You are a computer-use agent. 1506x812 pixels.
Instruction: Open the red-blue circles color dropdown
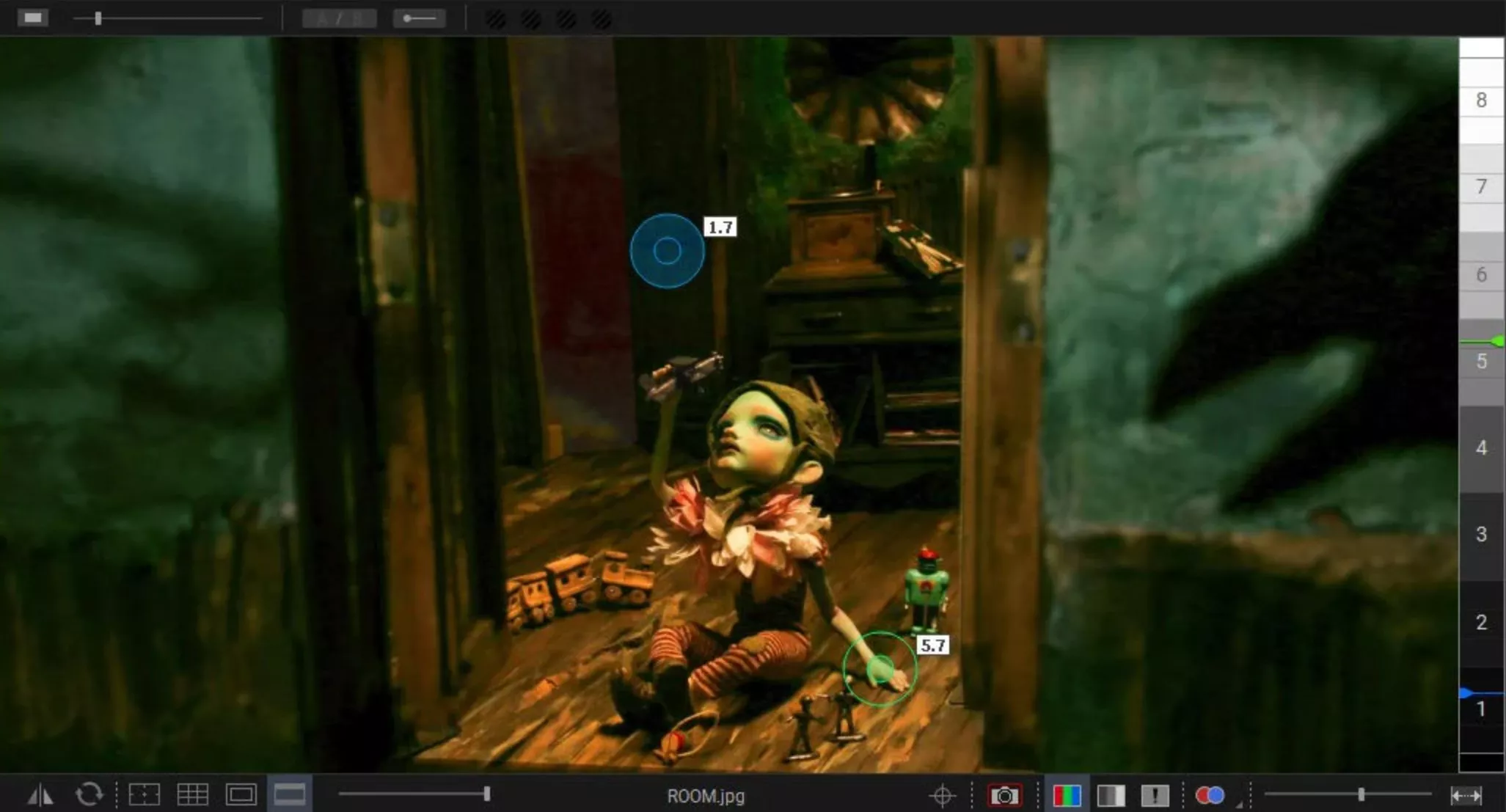(1211, 795)
